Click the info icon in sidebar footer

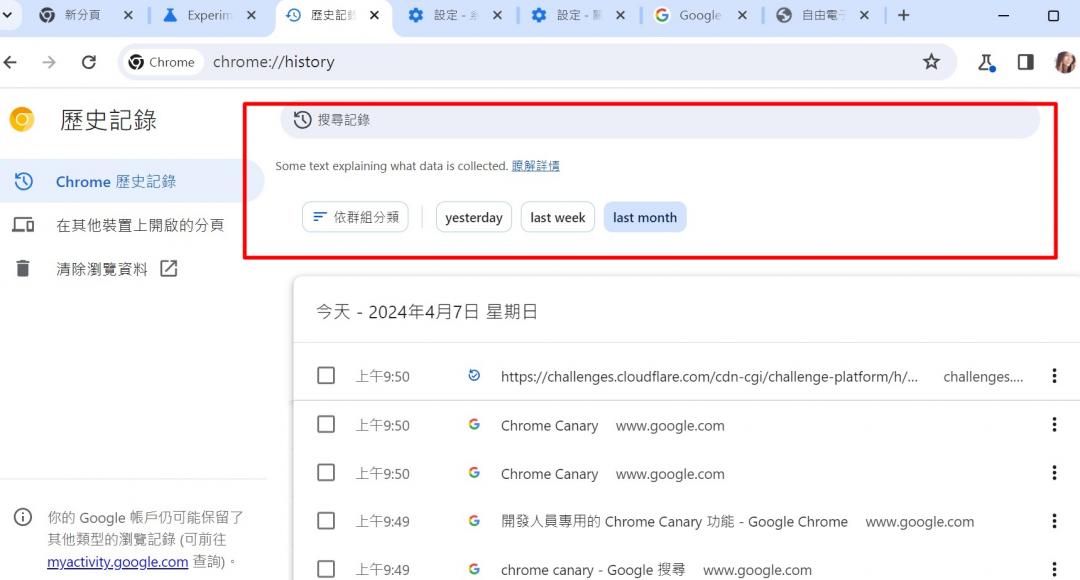(23, 517)
